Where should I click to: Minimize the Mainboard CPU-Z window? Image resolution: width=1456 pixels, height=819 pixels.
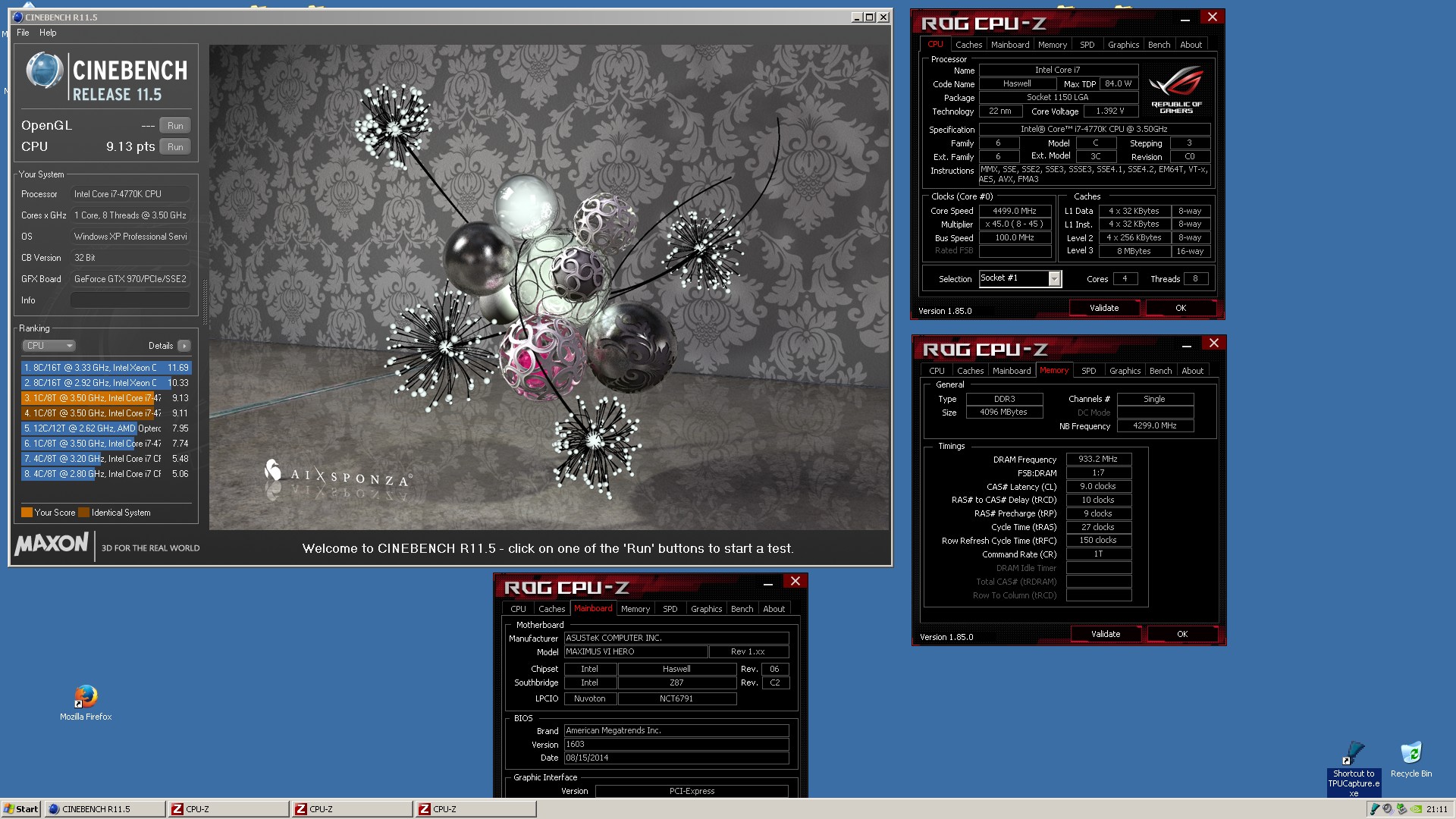[768, 583]
